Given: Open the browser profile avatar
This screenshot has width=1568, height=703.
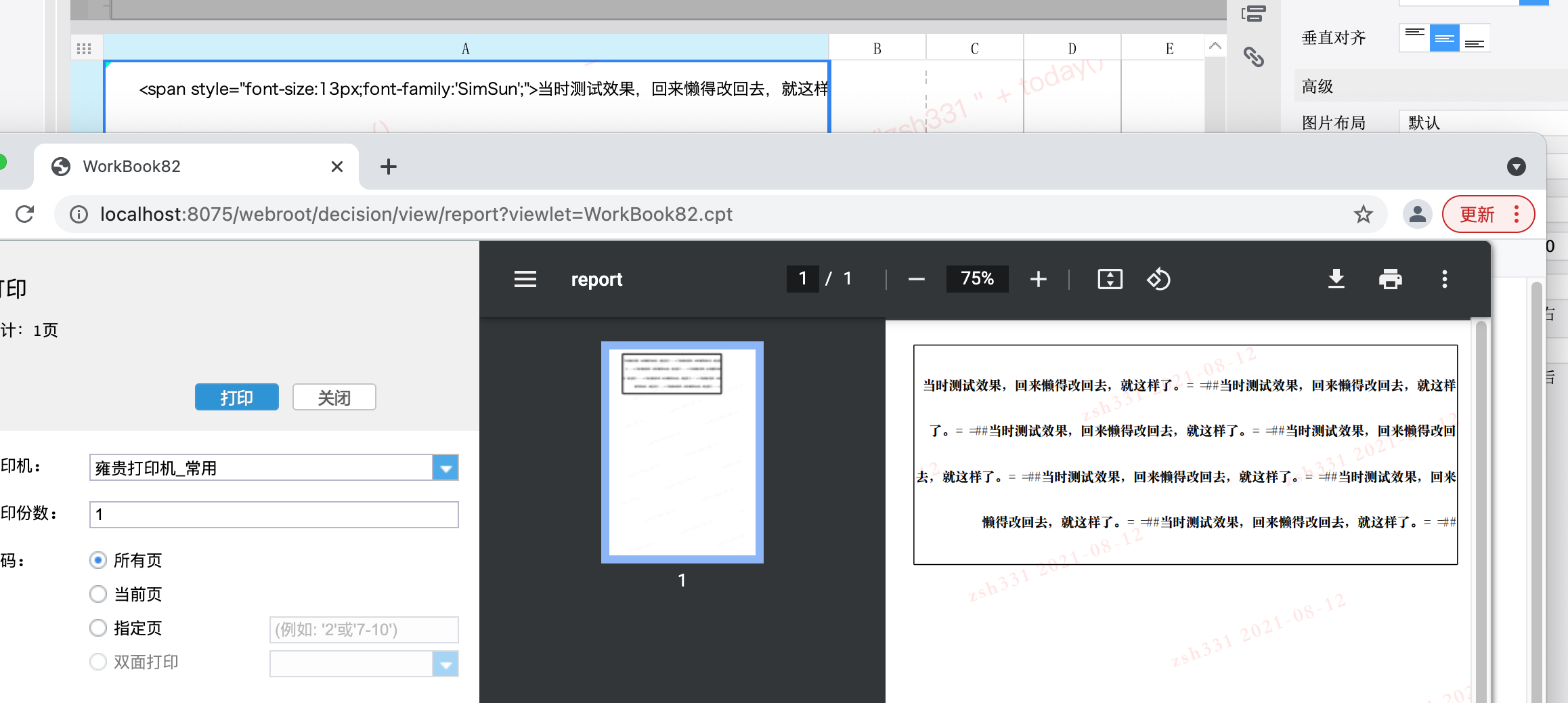Looking at the screenshot, I should point(1417,214).
